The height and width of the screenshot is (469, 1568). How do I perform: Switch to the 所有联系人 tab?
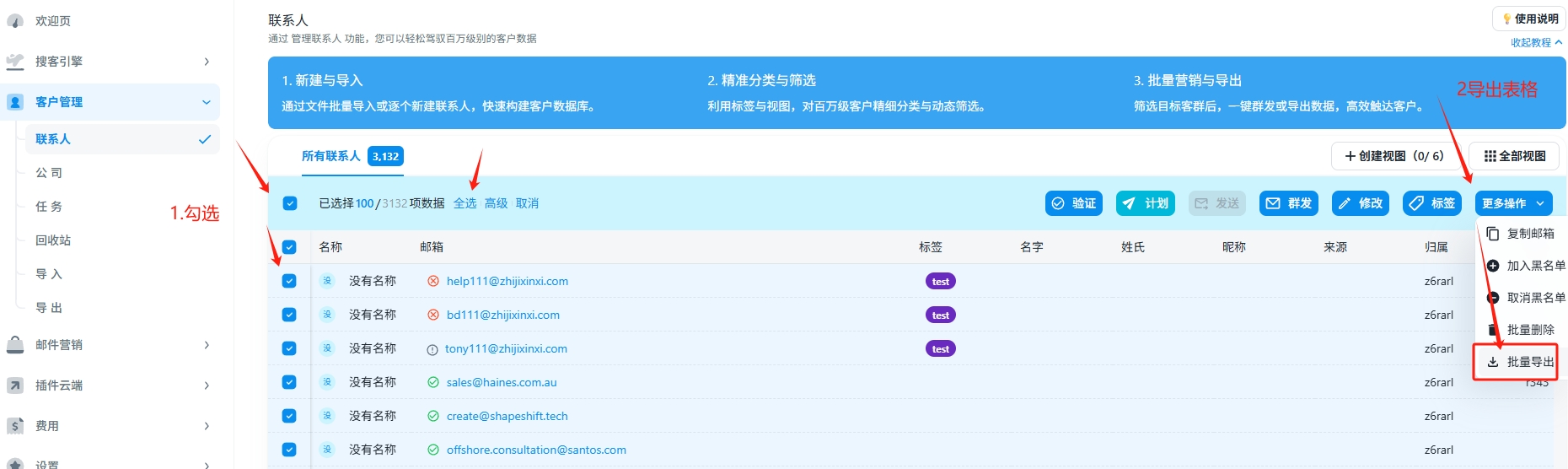pos(331,156)
